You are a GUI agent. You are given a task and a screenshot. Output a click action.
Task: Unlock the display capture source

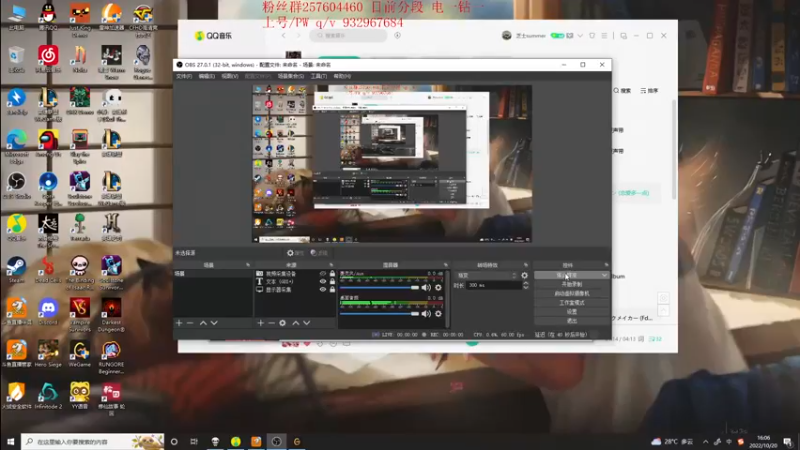332,289
